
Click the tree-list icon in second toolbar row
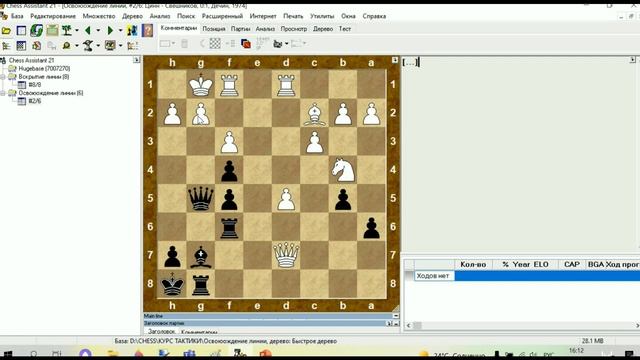tap(6, 46)
